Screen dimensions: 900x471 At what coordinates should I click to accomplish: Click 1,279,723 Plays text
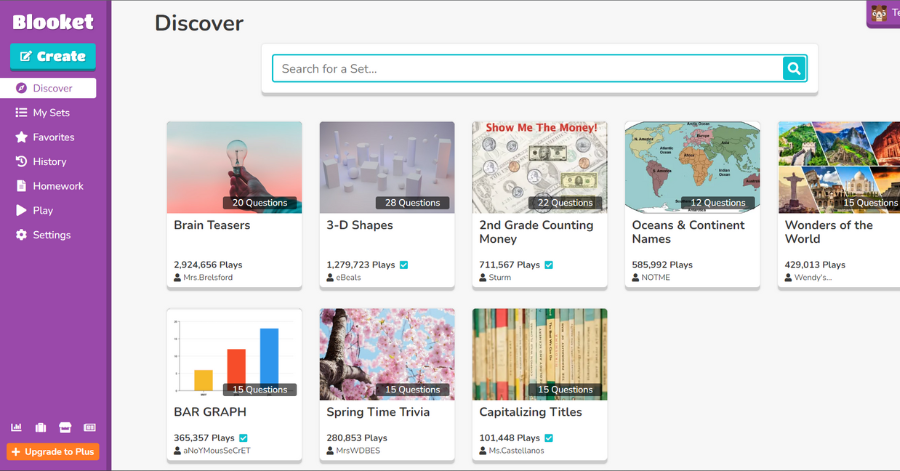point(360,265)
